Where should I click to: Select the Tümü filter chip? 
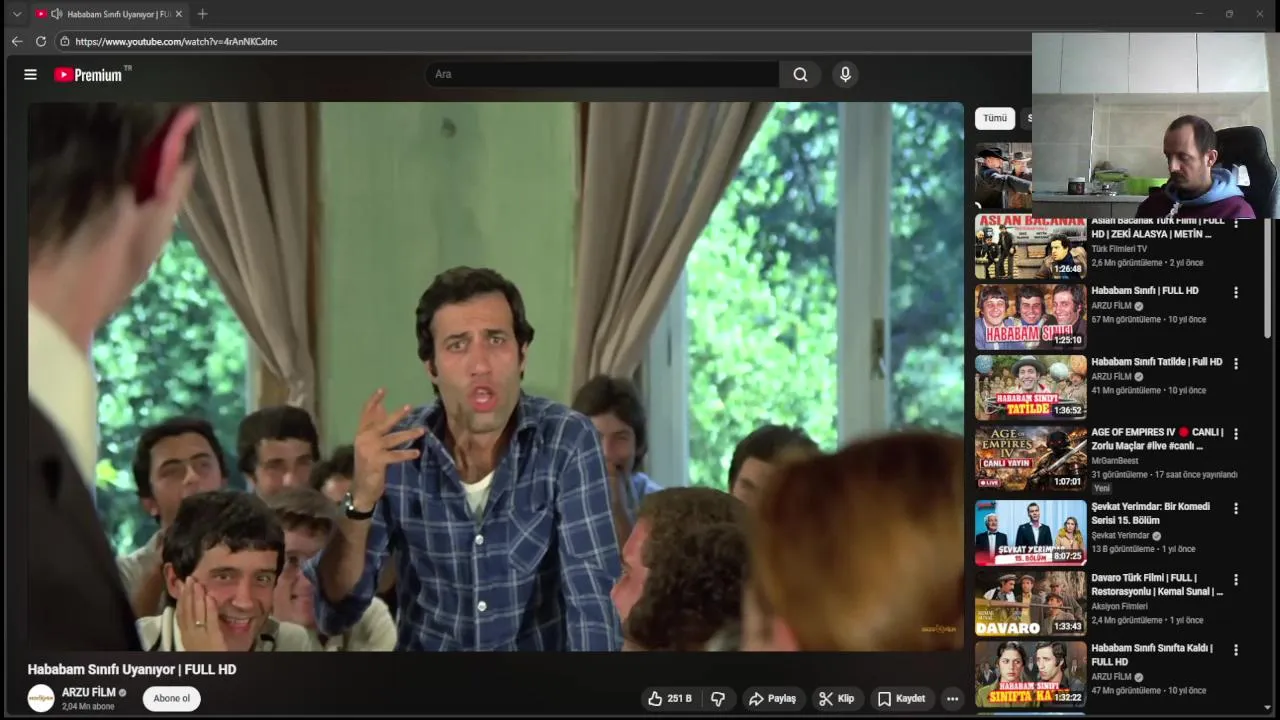(x=995, y=118)
